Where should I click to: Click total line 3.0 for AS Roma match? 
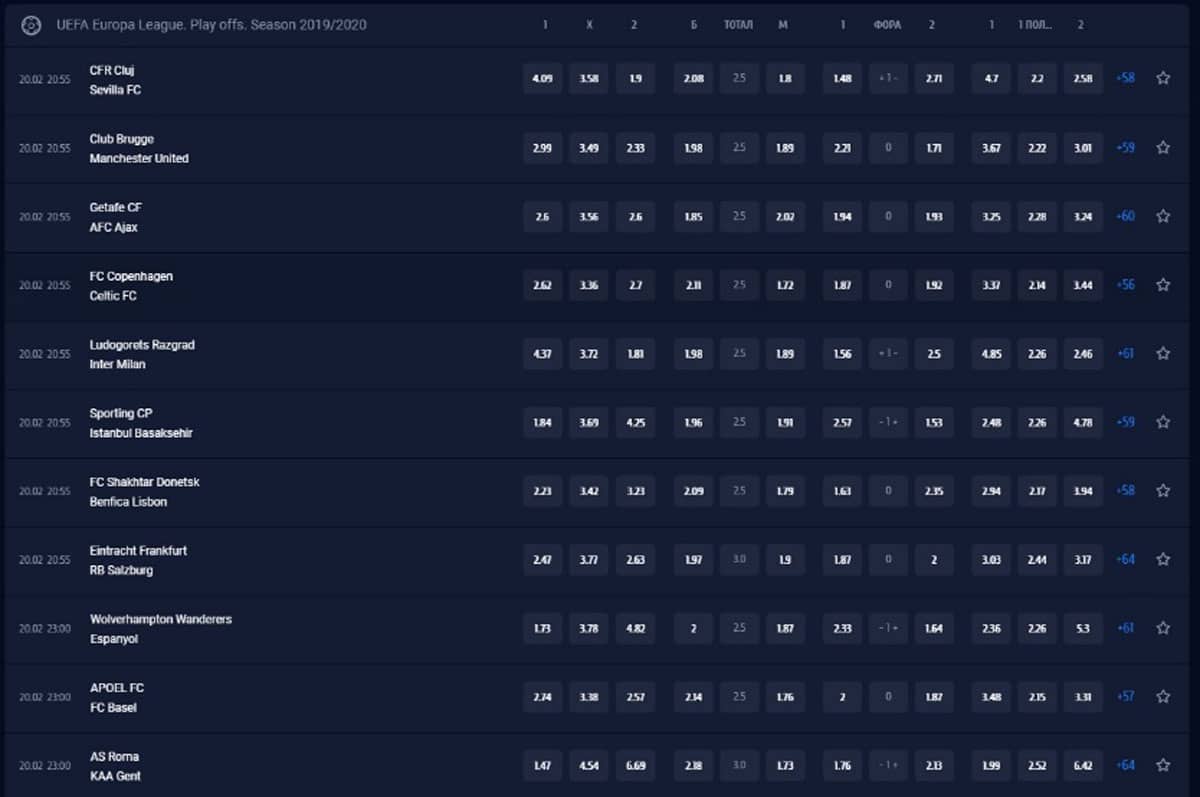739,765
